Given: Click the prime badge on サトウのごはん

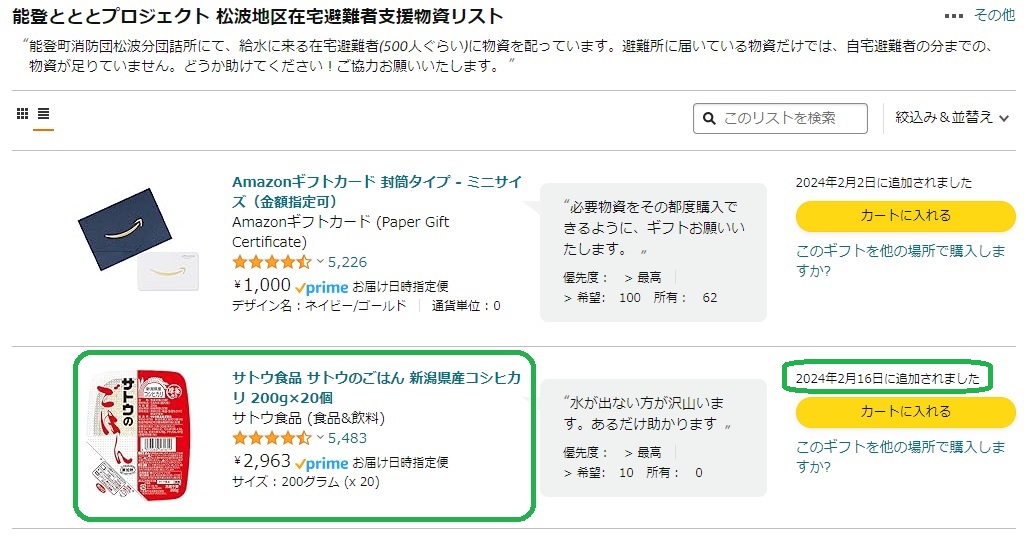Looking at the screenshot, I should [x=322, y=464].
